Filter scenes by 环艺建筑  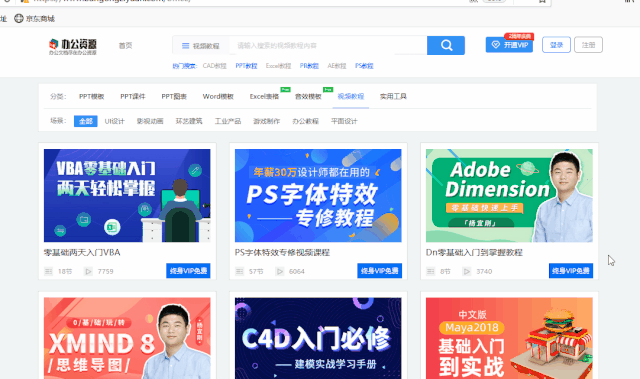pyautogui.click(x=189, y=121)
